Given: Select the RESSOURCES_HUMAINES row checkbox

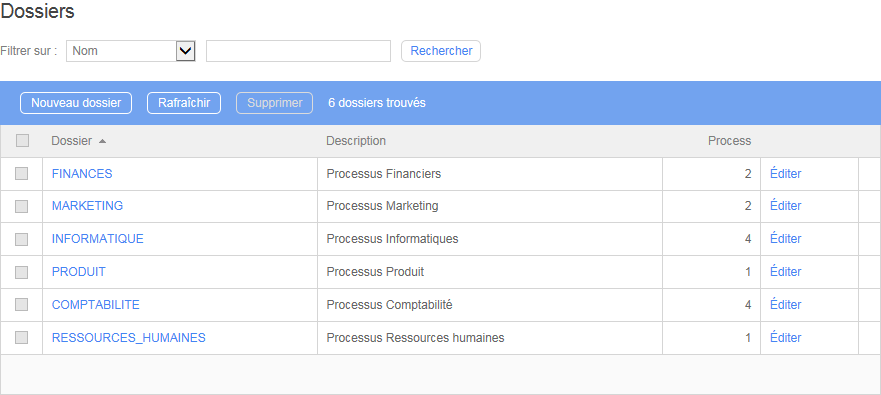Looking at the screenshot, I should (x=21, y=338).
